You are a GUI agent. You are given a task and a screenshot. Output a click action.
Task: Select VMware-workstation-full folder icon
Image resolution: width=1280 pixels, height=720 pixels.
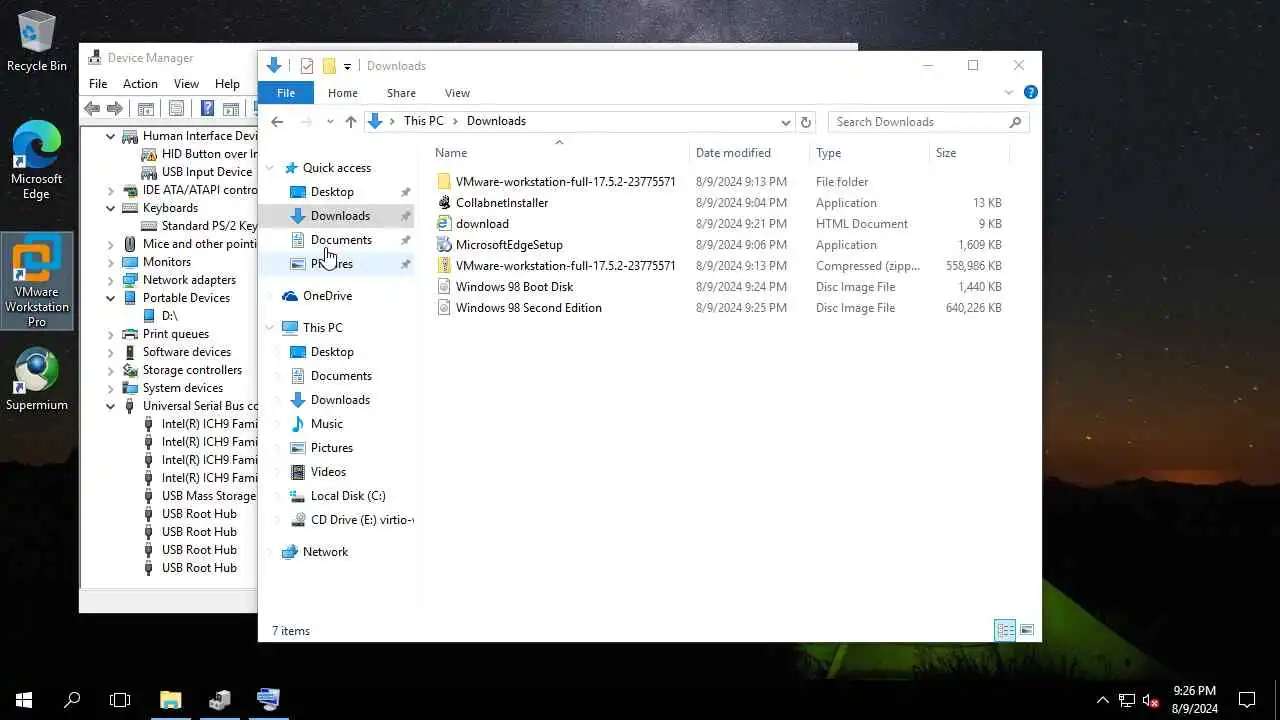[445, 182]
